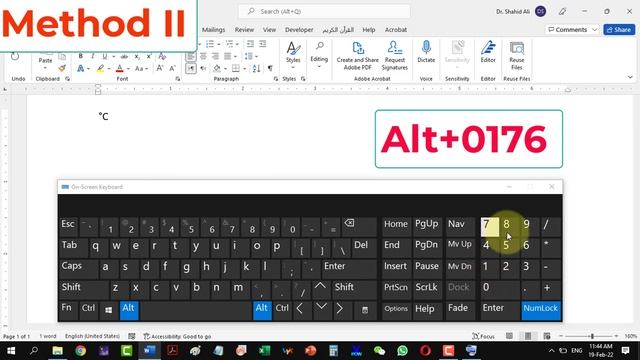
Task: Open the Acrobat tab
Action: (x=396, y=30)
